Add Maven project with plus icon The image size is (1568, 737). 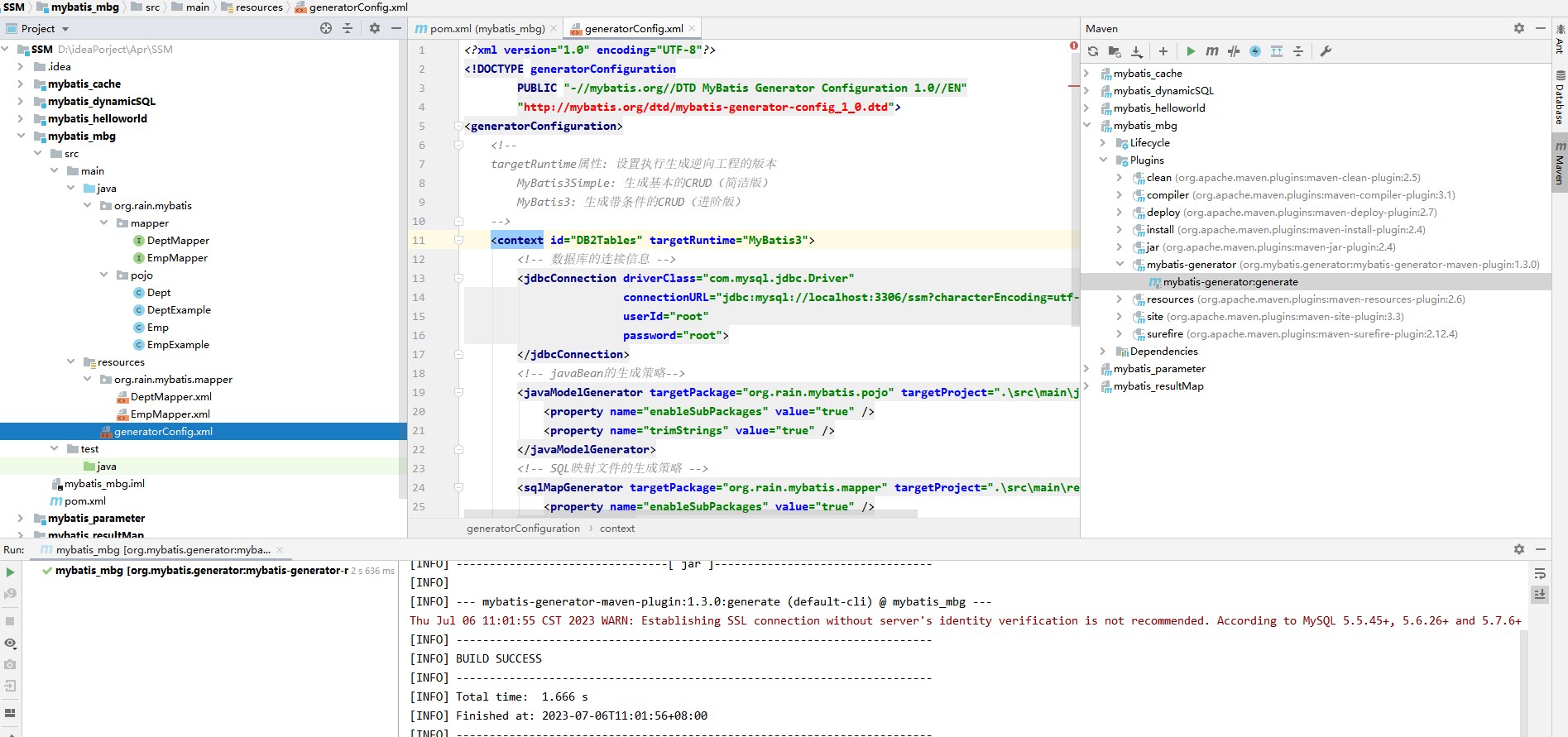(x=1163, y=51)
